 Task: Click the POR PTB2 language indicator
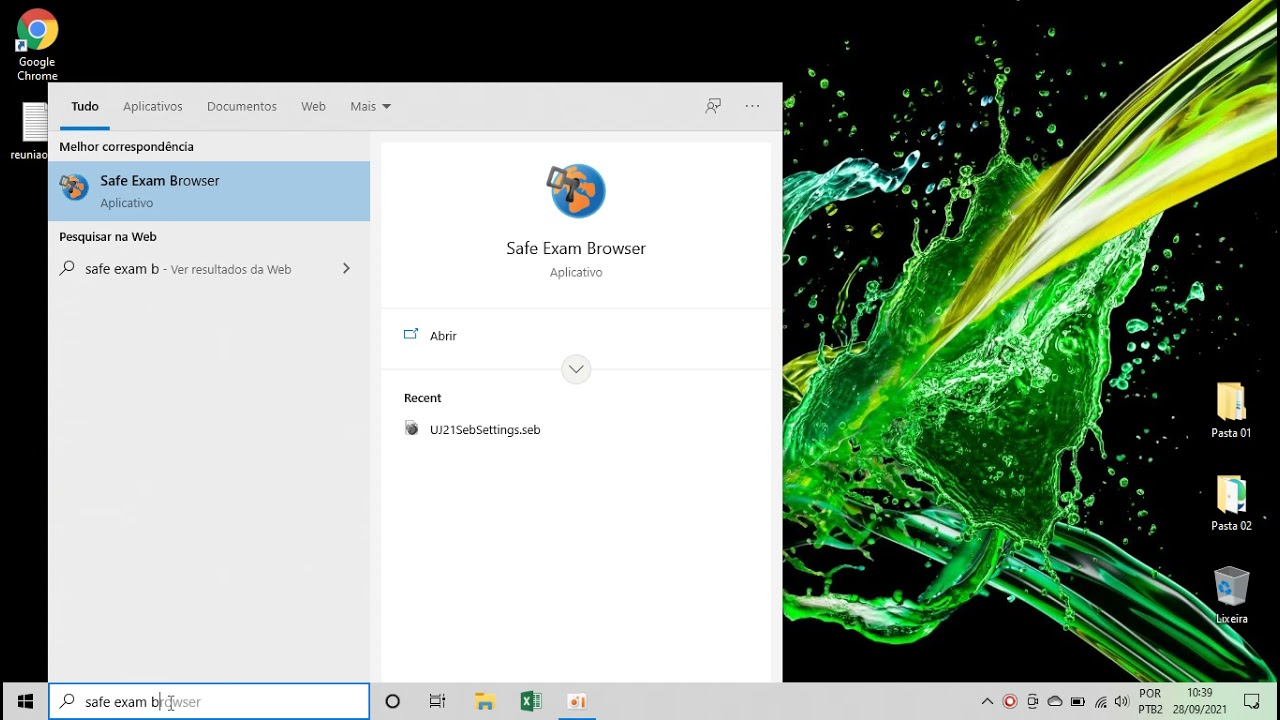pos(1150,701)
